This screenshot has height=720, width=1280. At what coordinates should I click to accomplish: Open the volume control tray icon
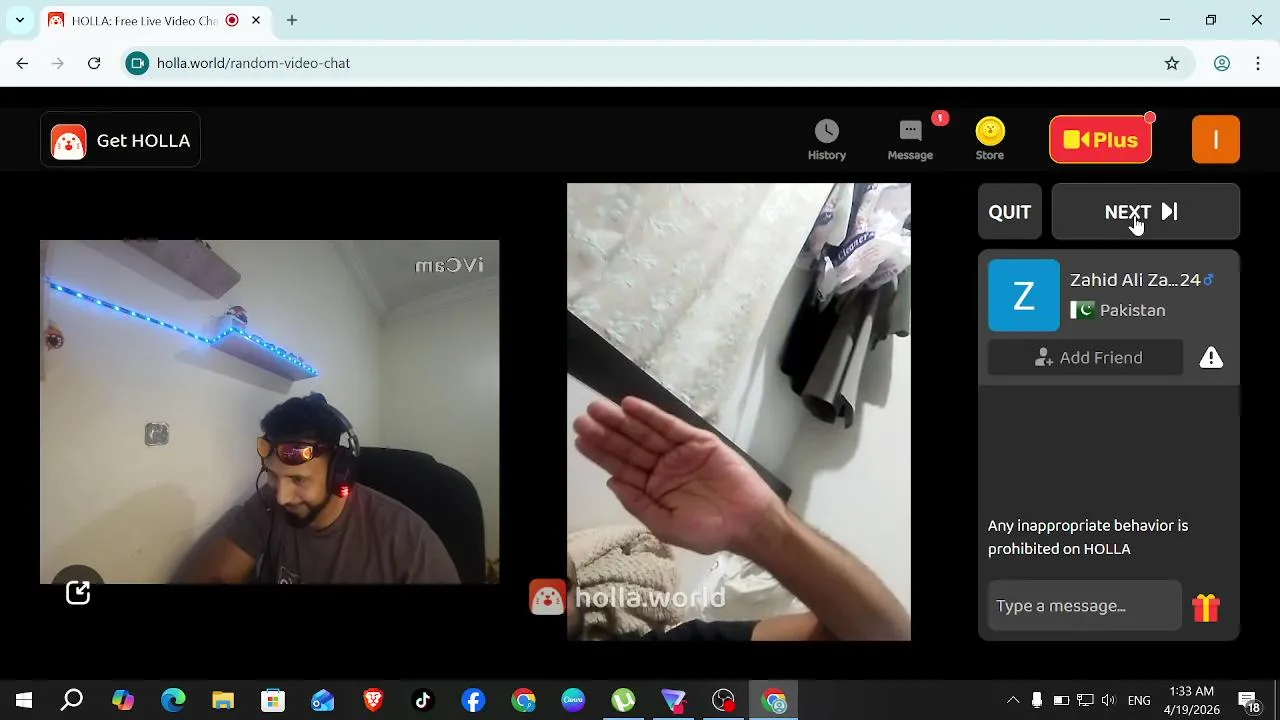click(x=1108, y=700)
